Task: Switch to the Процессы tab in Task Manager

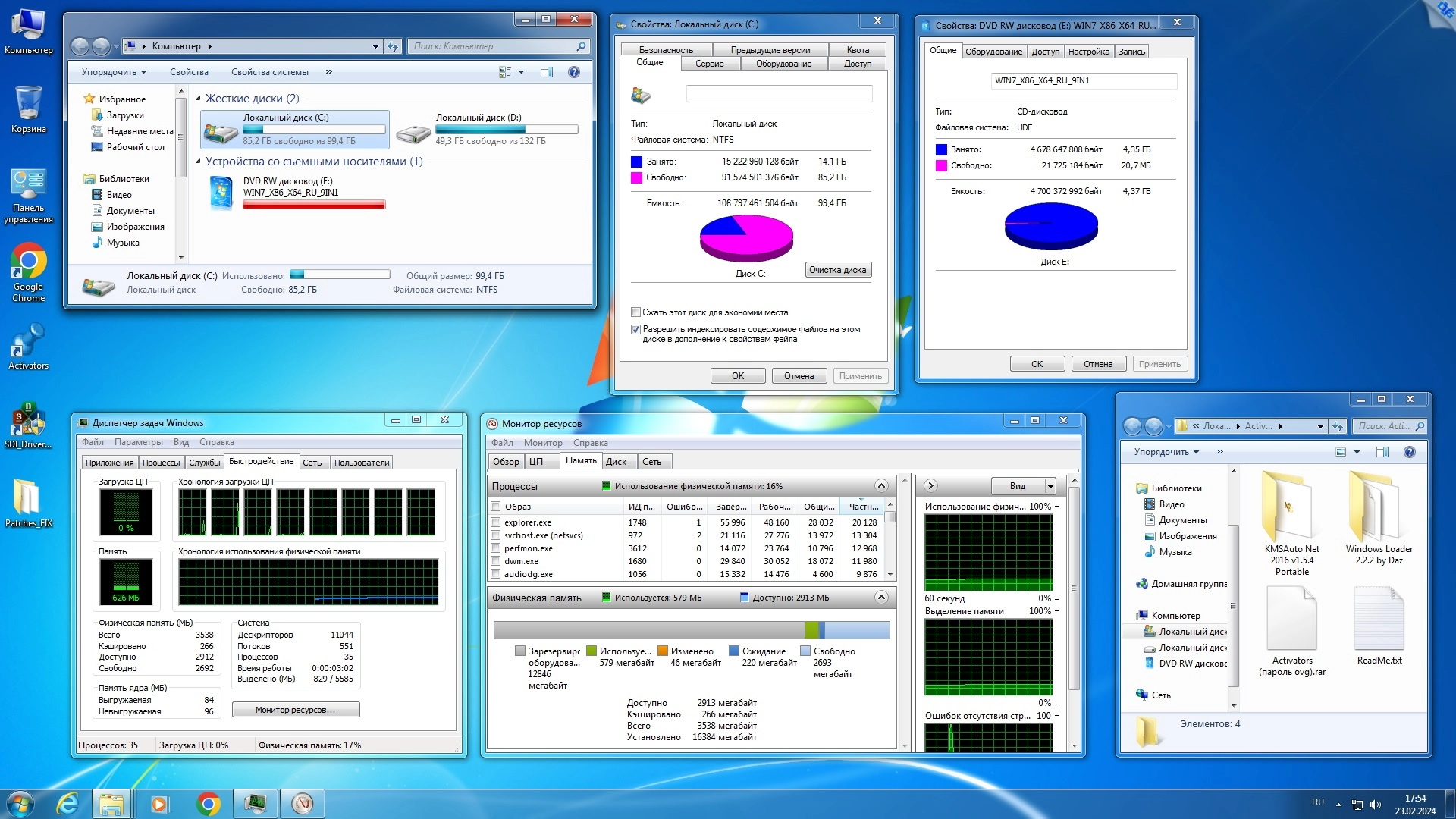Action: [x=161, y=463]
